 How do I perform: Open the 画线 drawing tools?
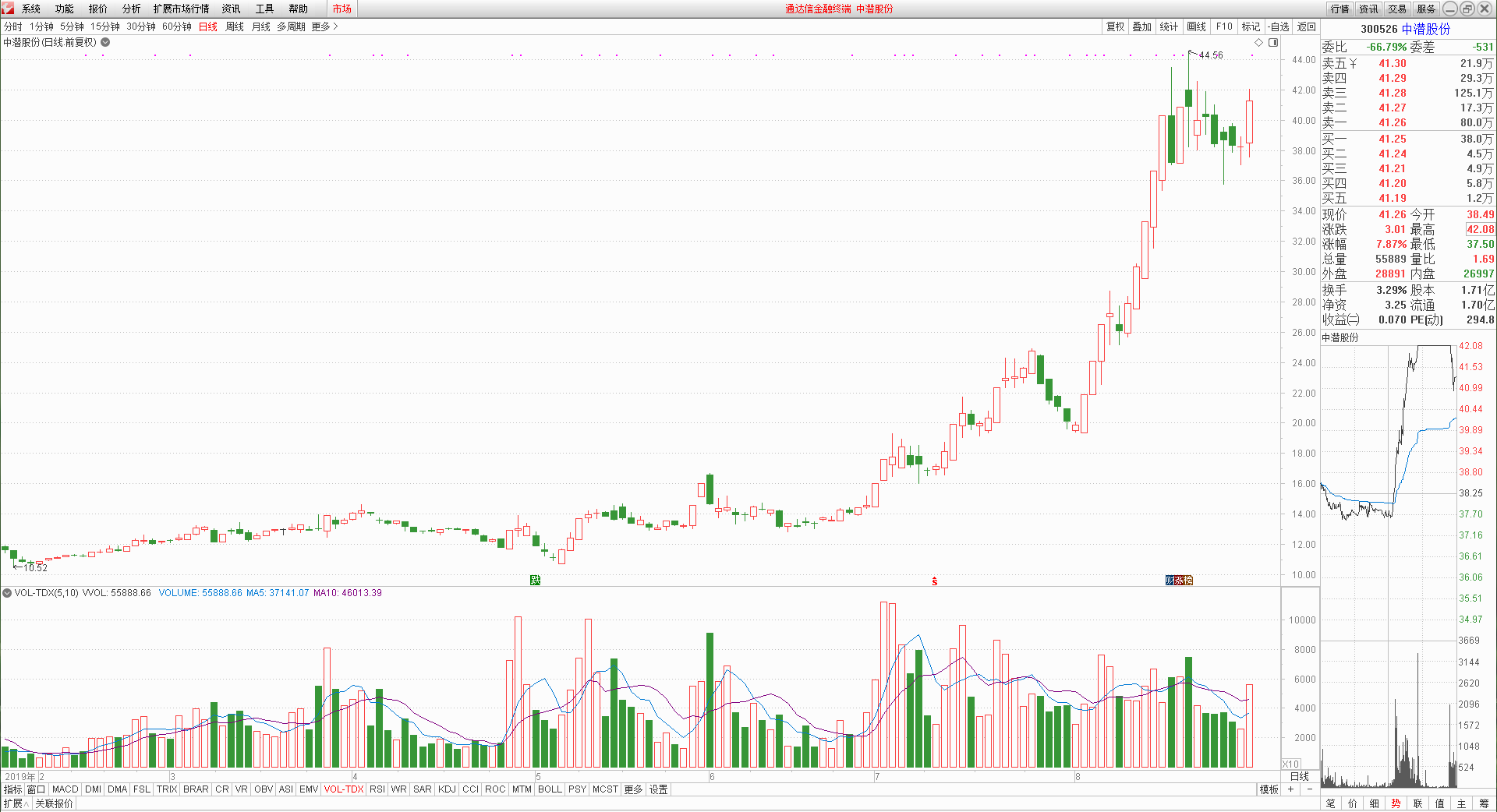click(x=1196, y=26)
